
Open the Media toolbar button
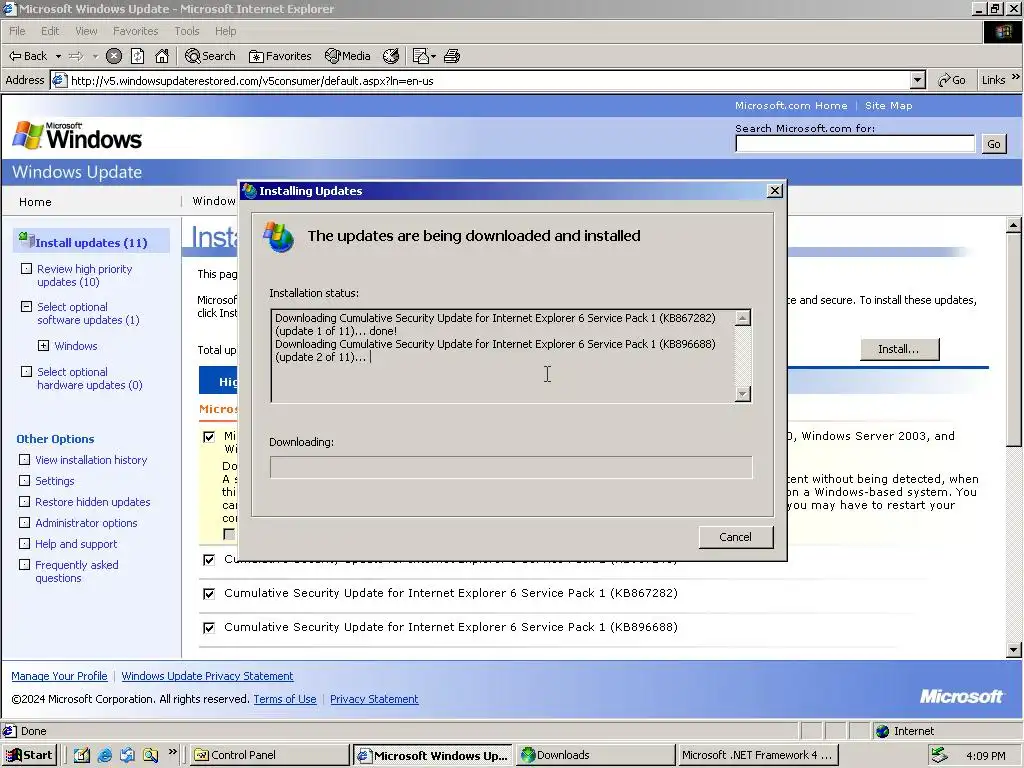(x=347, y=56)
